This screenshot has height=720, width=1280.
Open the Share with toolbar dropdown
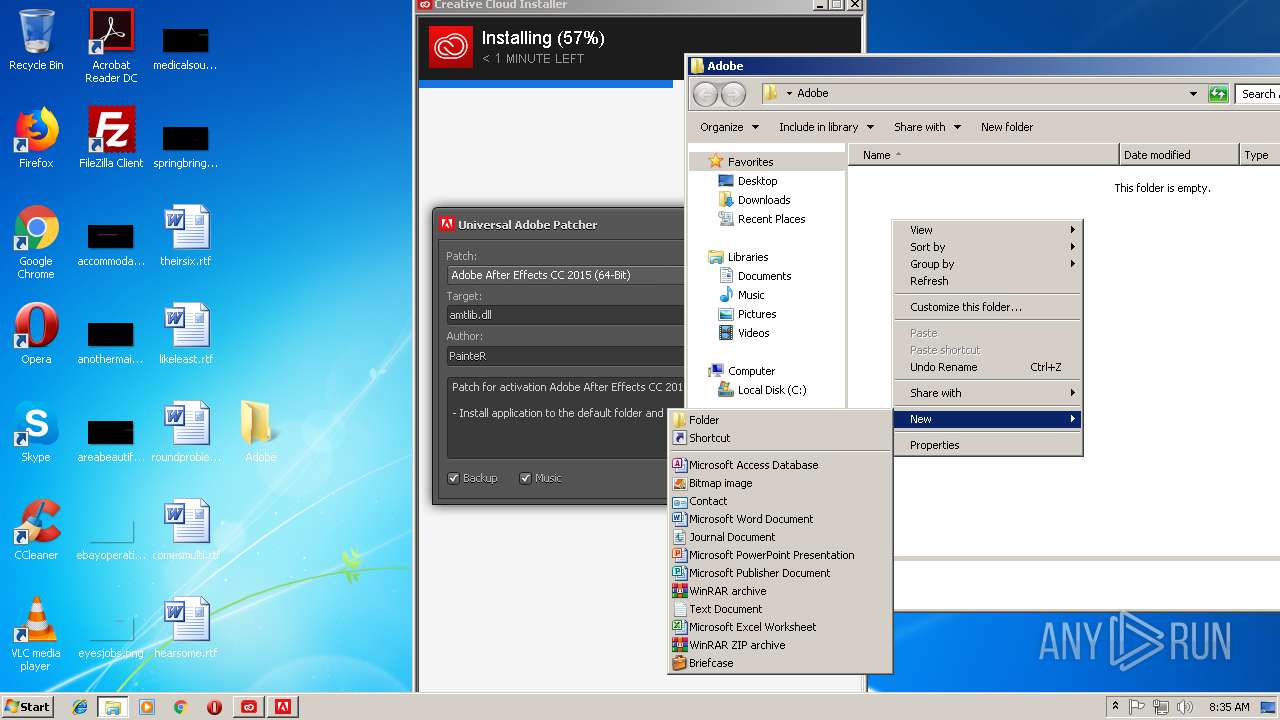point(927,127)
